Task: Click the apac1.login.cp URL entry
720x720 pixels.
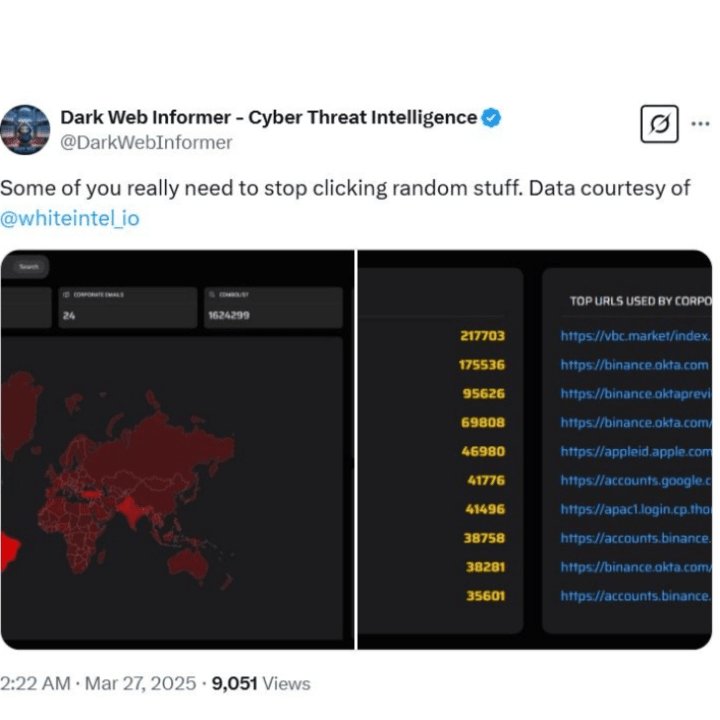Action: (x=635, y=509)
